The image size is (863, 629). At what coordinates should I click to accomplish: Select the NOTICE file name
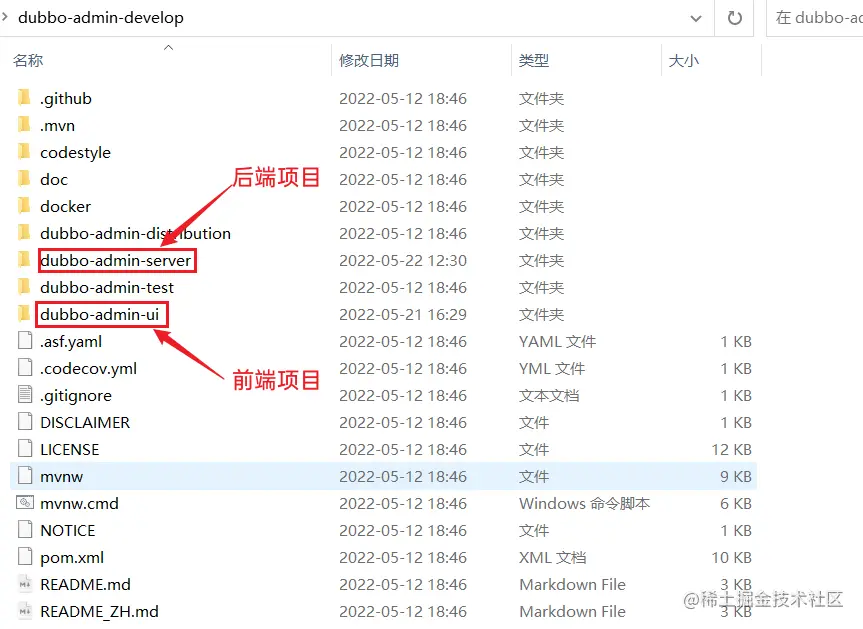tap(68, 530)
